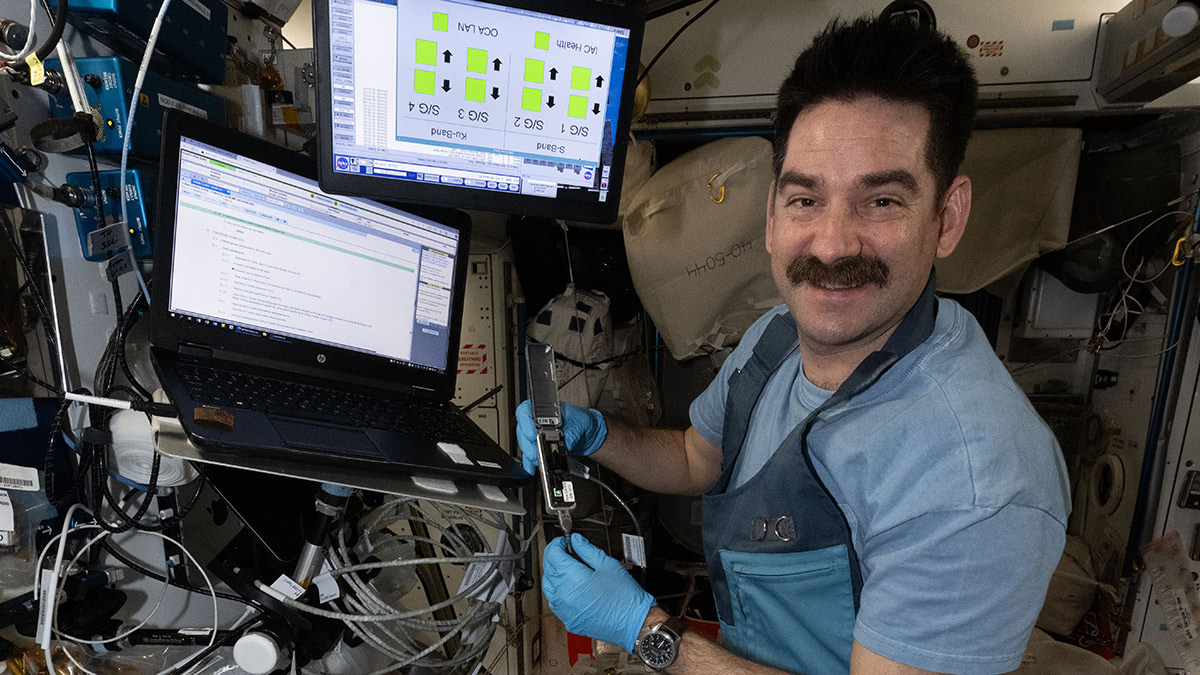The width and height of the screenshot is (1200, 675).
Task: Click the S/G 3 green square nearest its label
Action: [x=475, y=90]
